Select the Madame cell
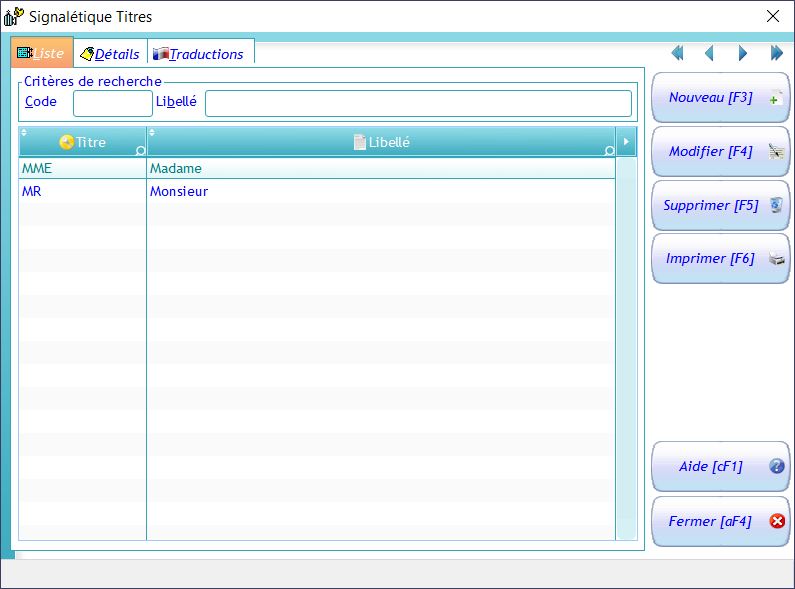This screenshot has height=589, width=795. point(381,168)
